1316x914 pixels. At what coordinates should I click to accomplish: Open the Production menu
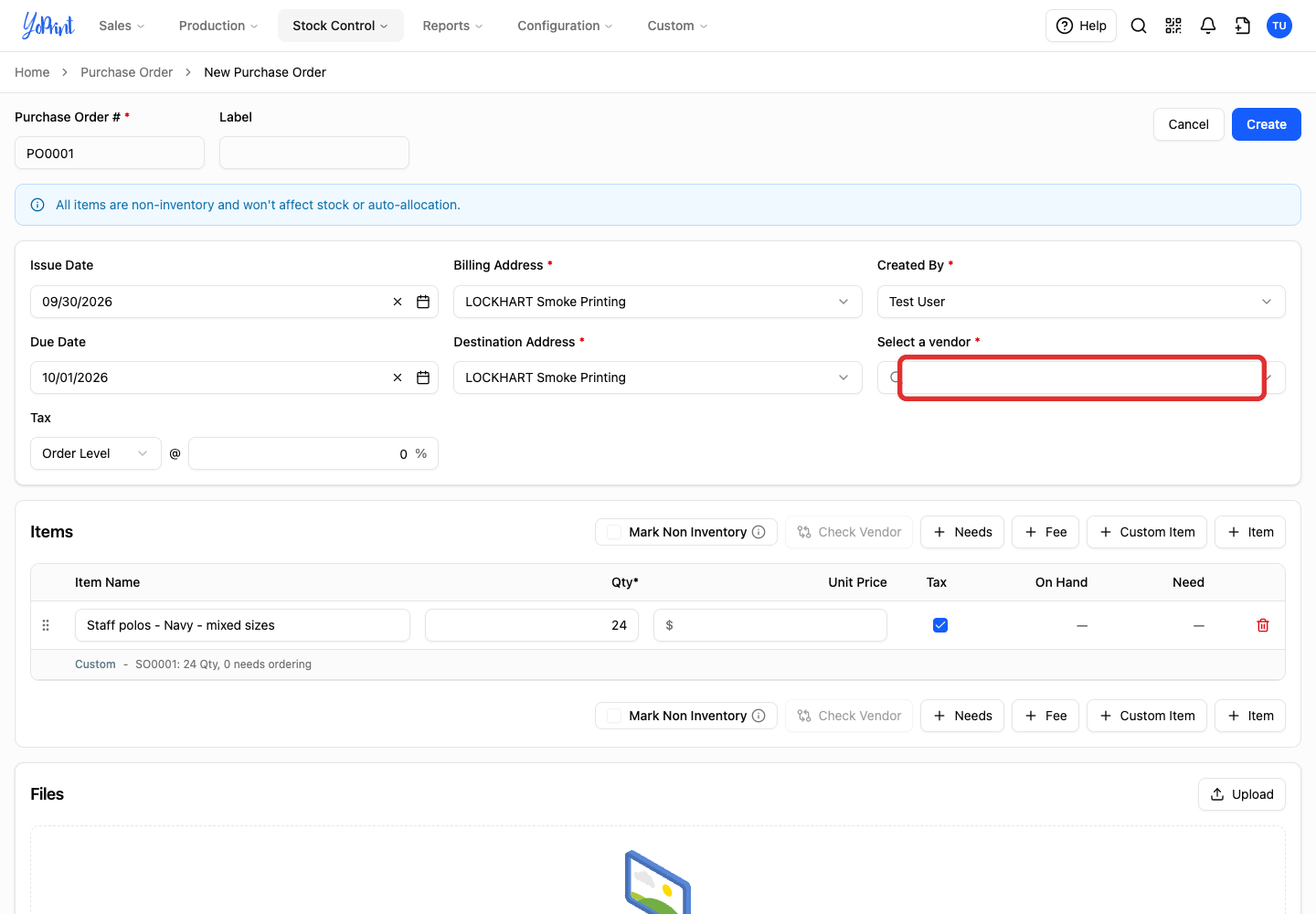pyautogui.click(x=218, y=26)
